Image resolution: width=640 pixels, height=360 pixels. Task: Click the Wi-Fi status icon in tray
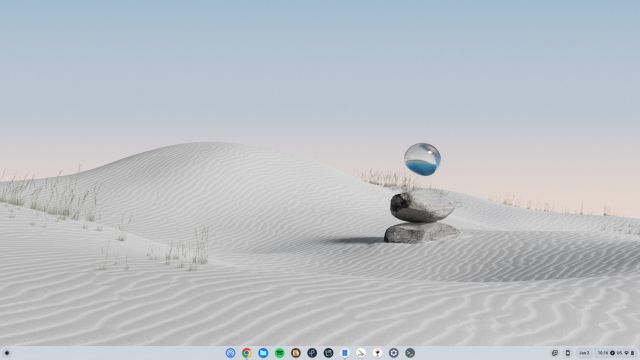[627, 353]
